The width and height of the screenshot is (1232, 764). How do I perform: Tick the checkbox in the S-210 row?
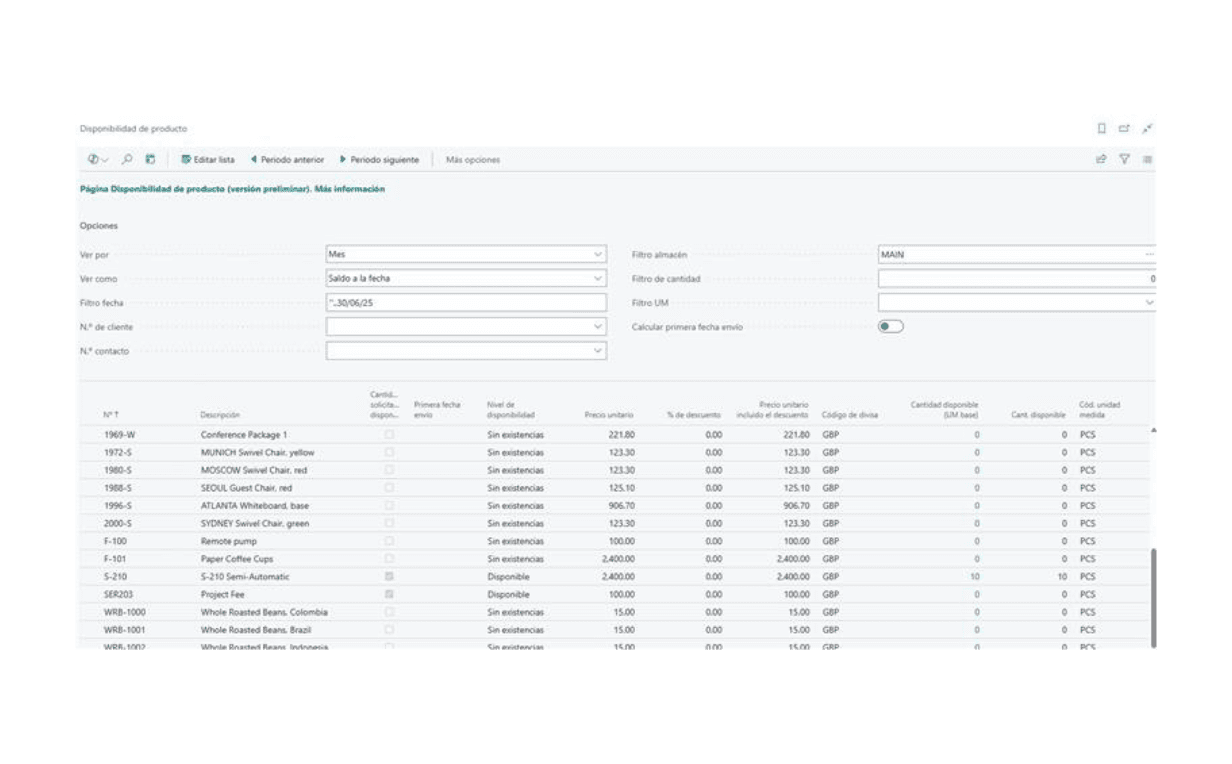(x=389, y=577)
